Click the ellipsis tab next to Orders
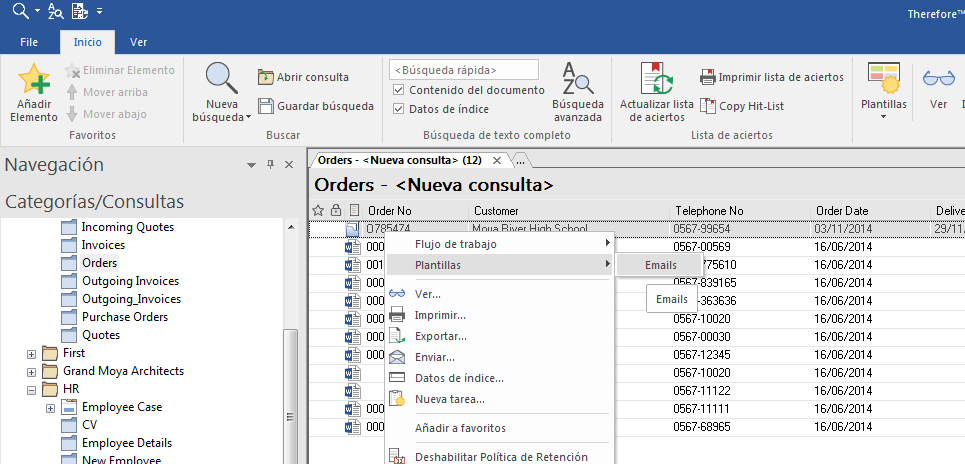Viewport: 965px width, 464px height. tap(520, 161)
